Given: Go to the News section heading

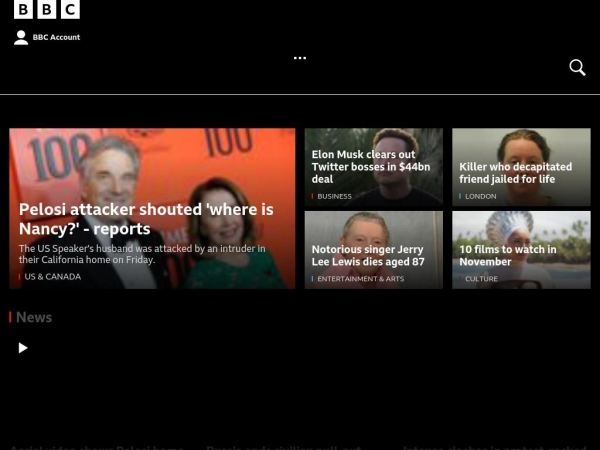Looking at the screenshot, I should [x=33, y=317].
